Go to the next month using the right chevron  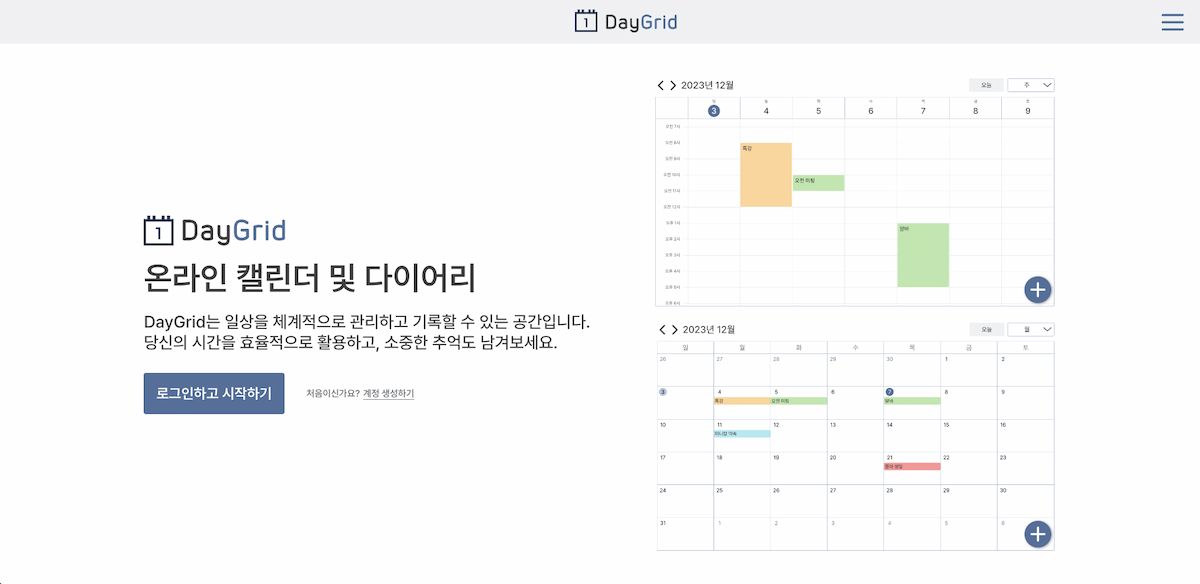point(672,328)
